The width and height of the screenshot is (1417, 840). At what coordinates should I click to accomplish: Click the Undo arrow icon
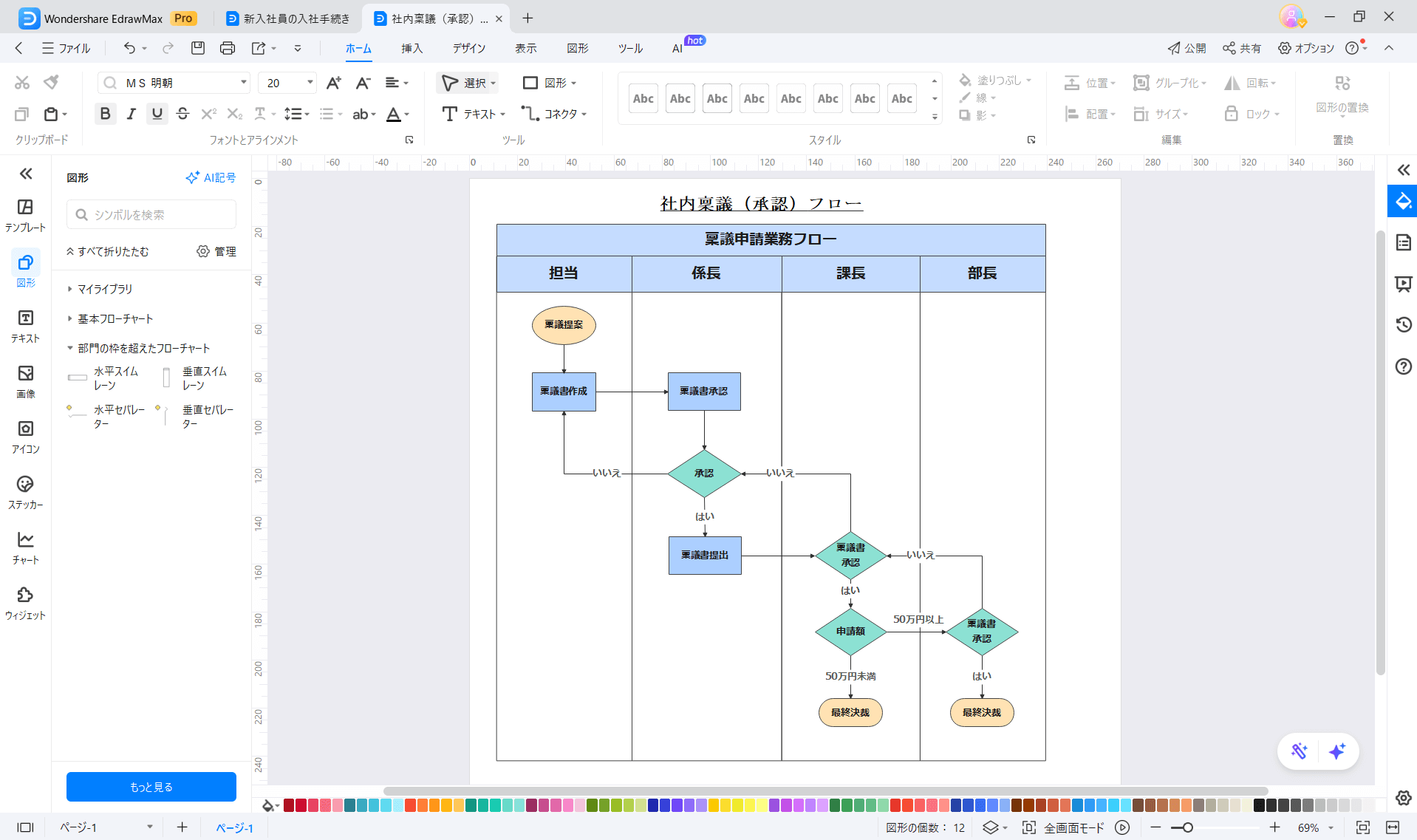tap(129, 48)
